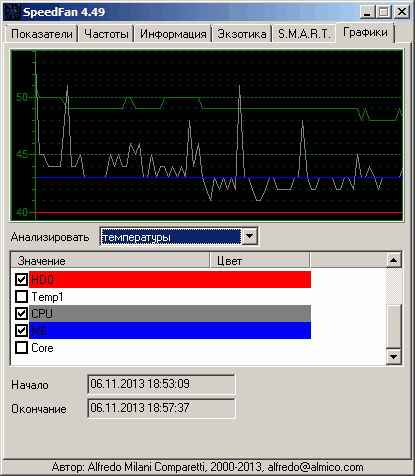Click the list scroll down arrow

tap(394, 357)
